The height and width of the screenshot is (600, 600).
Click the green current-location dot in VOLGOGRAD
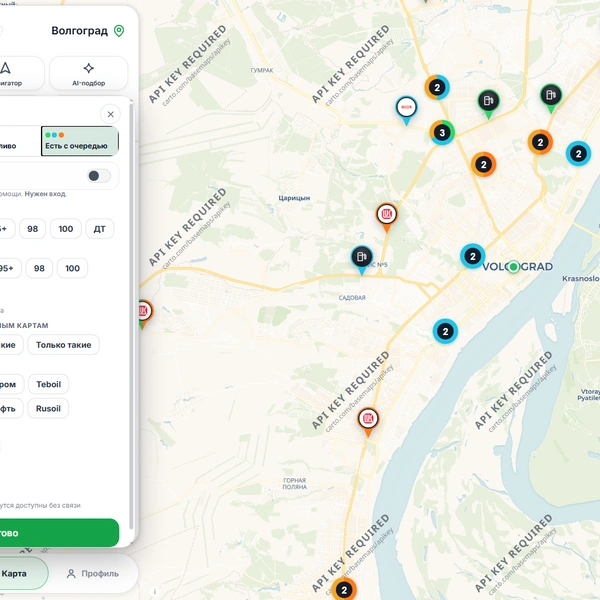(x=514, y=267)
